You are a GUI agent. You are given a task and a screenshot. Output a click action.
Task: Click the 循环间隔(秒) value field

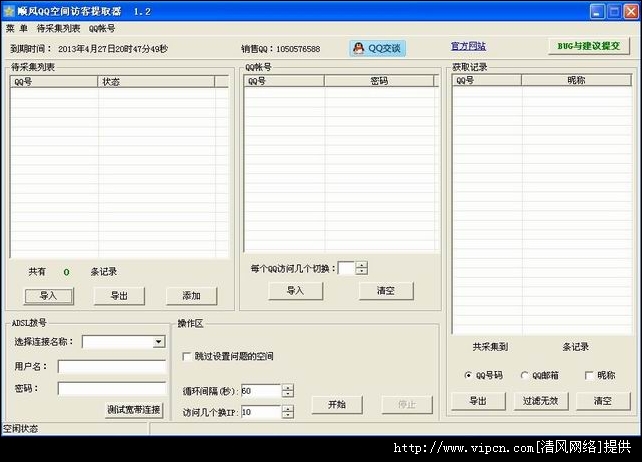(x=261, y=391)
